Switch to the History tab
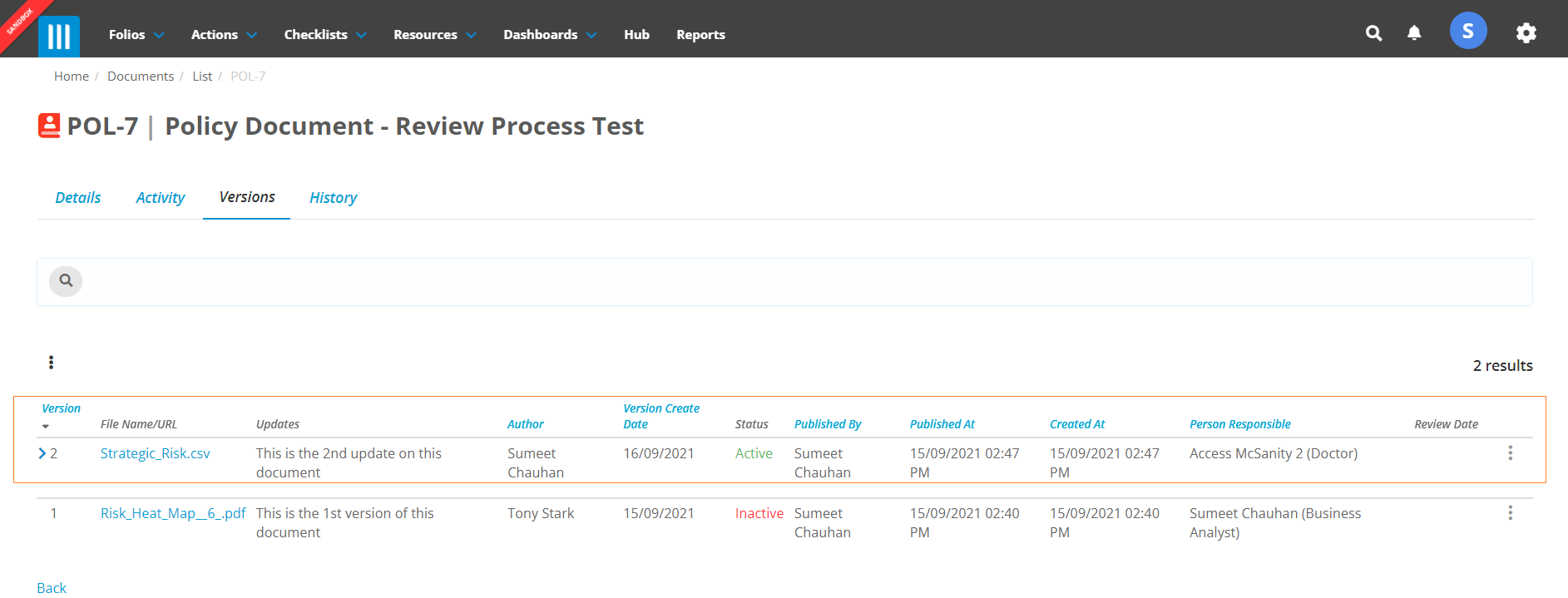The height and width of the screenshot is (598, 1568). click(x=333, y=198)
